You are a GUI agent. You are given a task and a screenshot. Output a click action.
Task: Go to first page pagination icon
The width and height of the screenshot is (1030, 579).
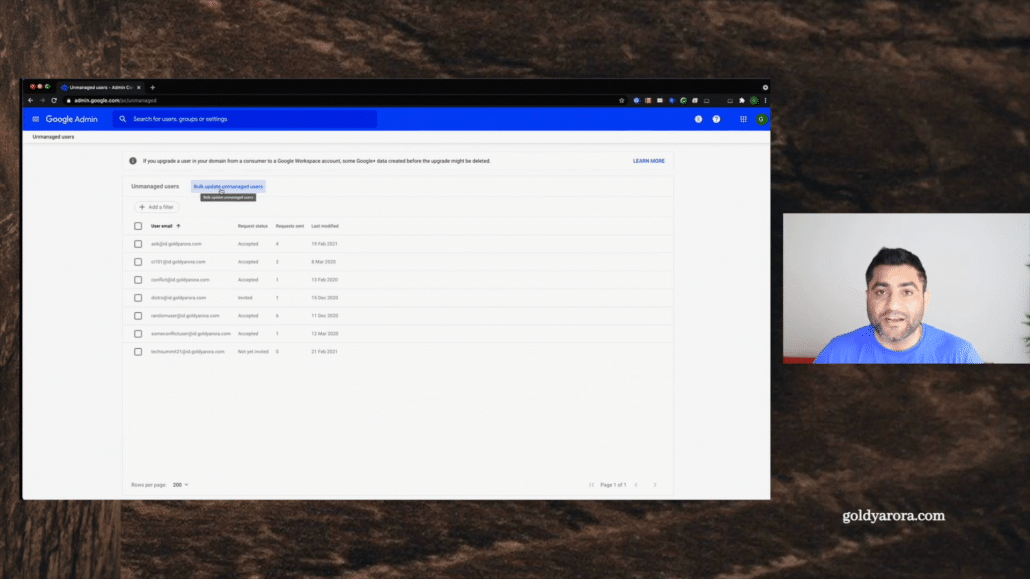coord(591,485)
